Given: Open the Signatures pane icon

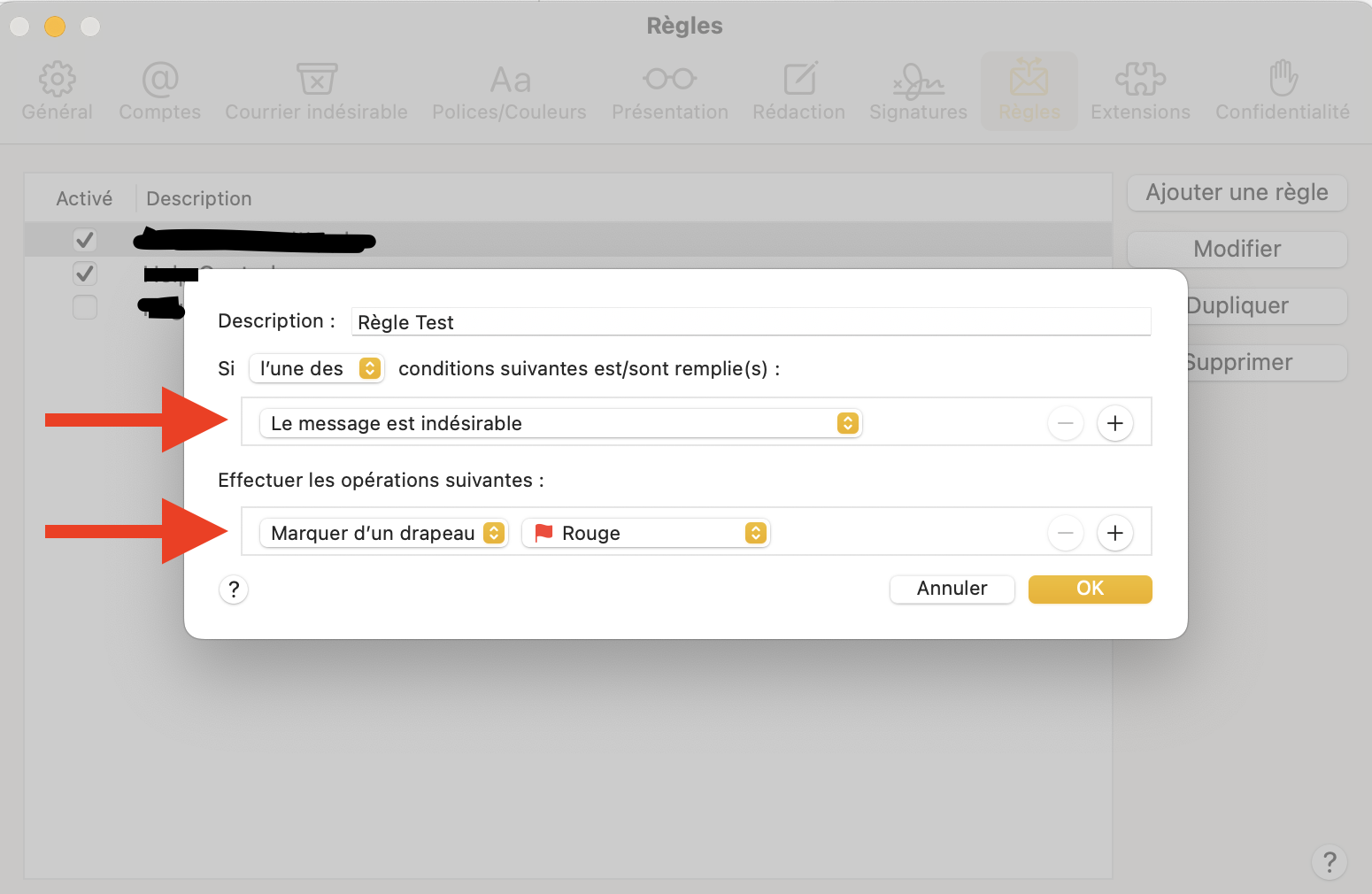Looking at the screenshot, I should (918, 81).
